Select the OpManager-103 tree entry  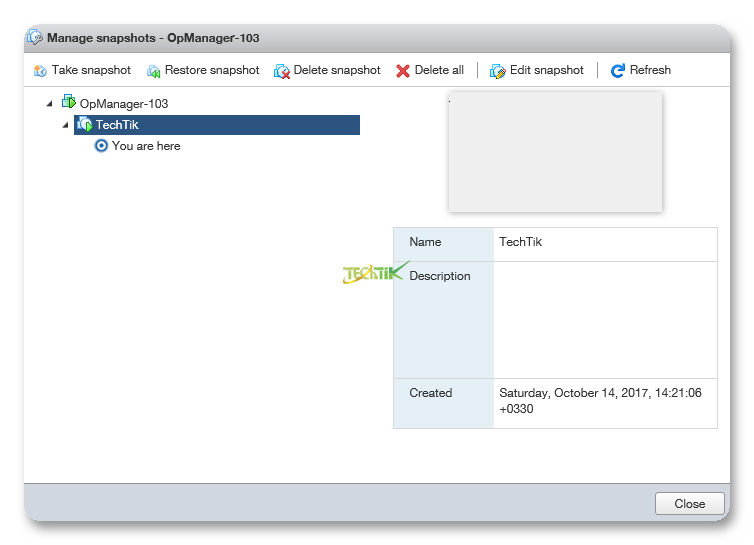[124, 104]
